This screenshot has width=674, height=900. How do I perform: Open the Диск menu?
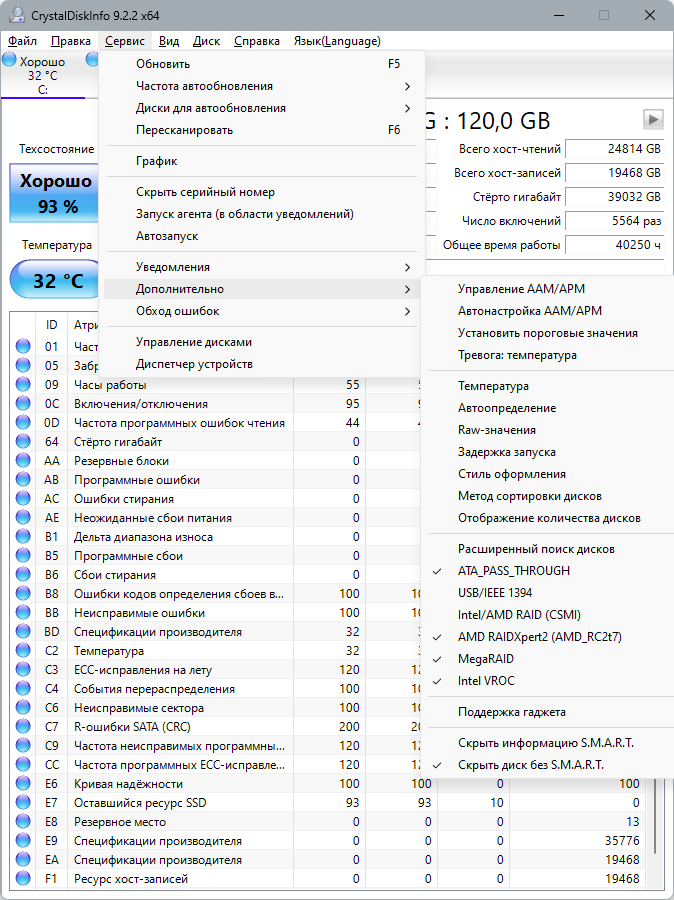point(206,41)
